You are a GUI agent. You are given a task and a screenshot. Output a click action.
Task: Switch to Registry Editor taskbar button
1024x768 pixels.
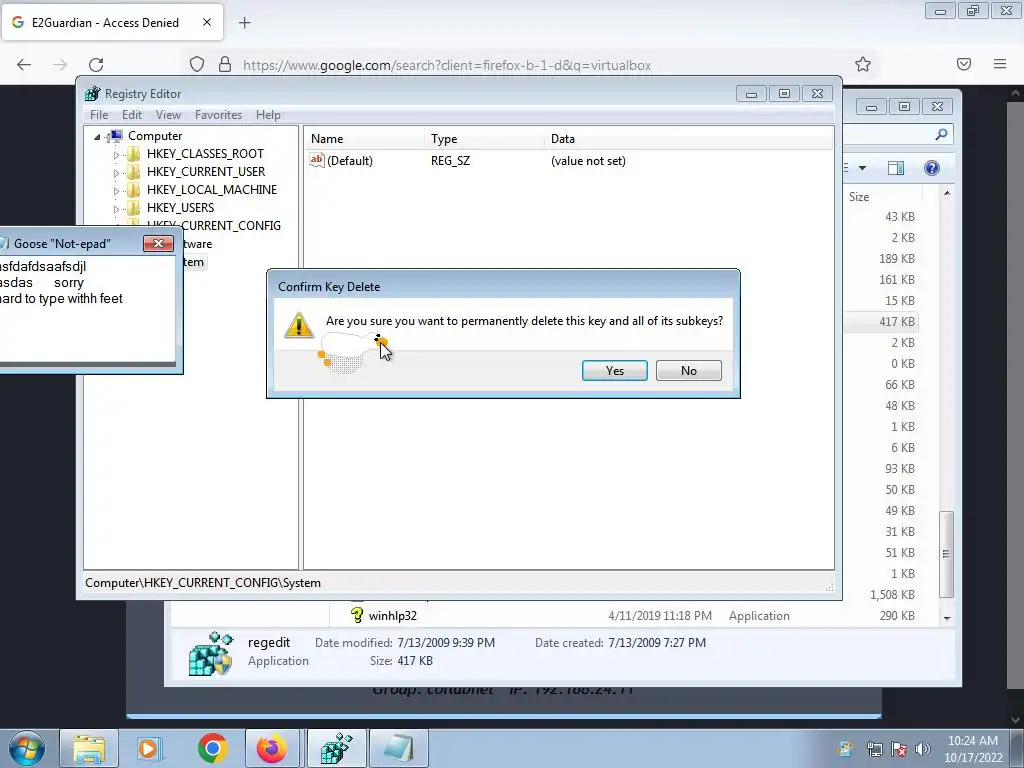tap(336, 748)
